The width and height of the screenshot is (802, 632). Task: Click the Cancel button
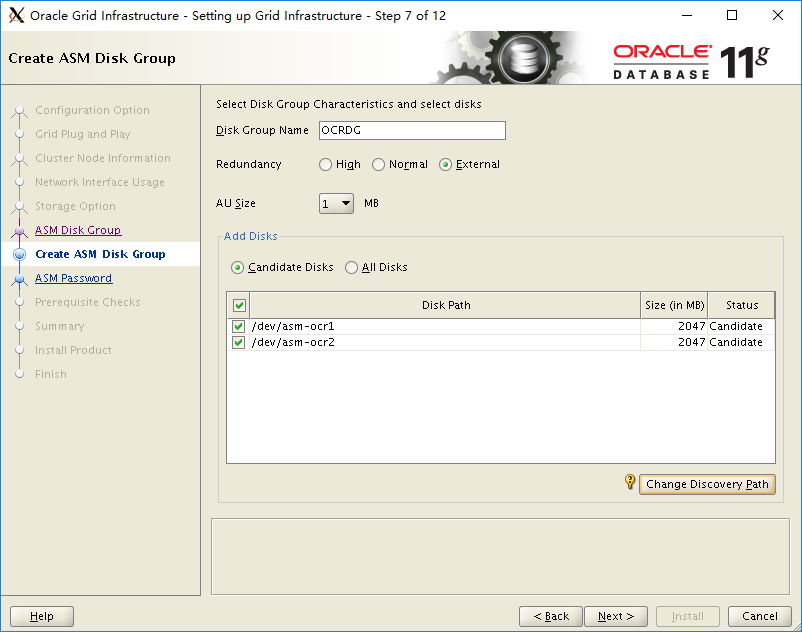coord(760,616)
